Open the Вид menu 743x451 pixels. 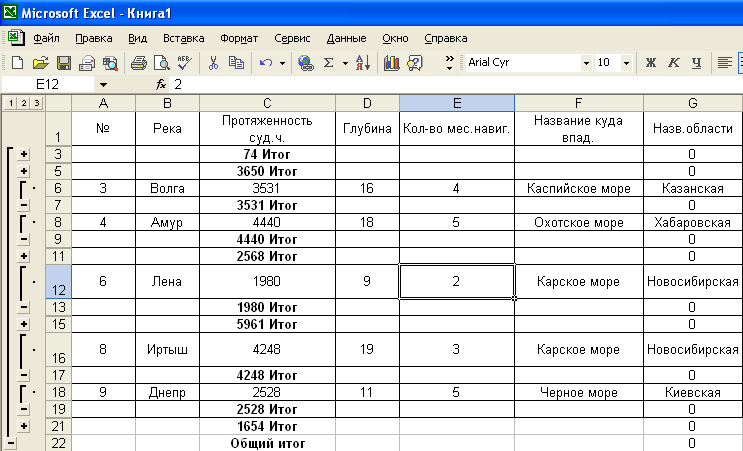click(x=137, y=38)
